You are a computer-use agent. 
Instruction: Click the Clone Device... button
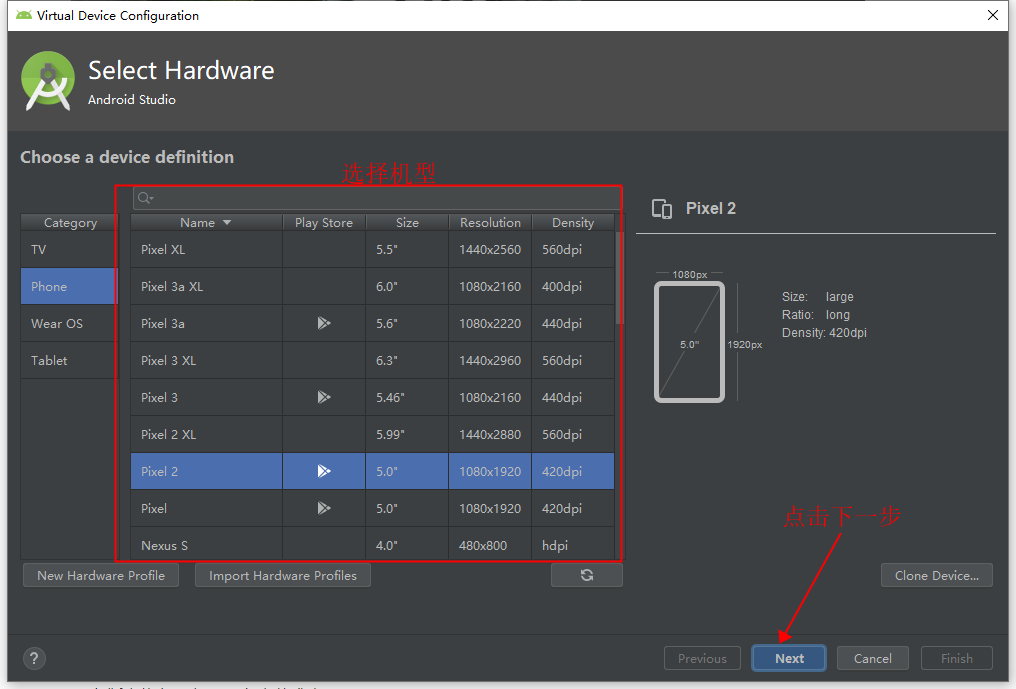click(x=936, y=575)
